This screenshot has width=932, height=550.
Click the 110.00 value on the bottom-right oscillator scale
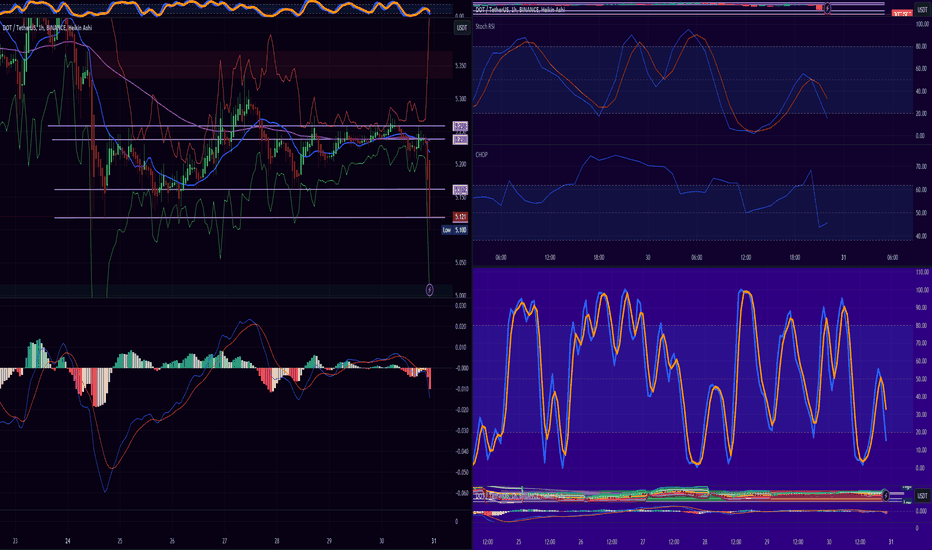pos(922,272)
